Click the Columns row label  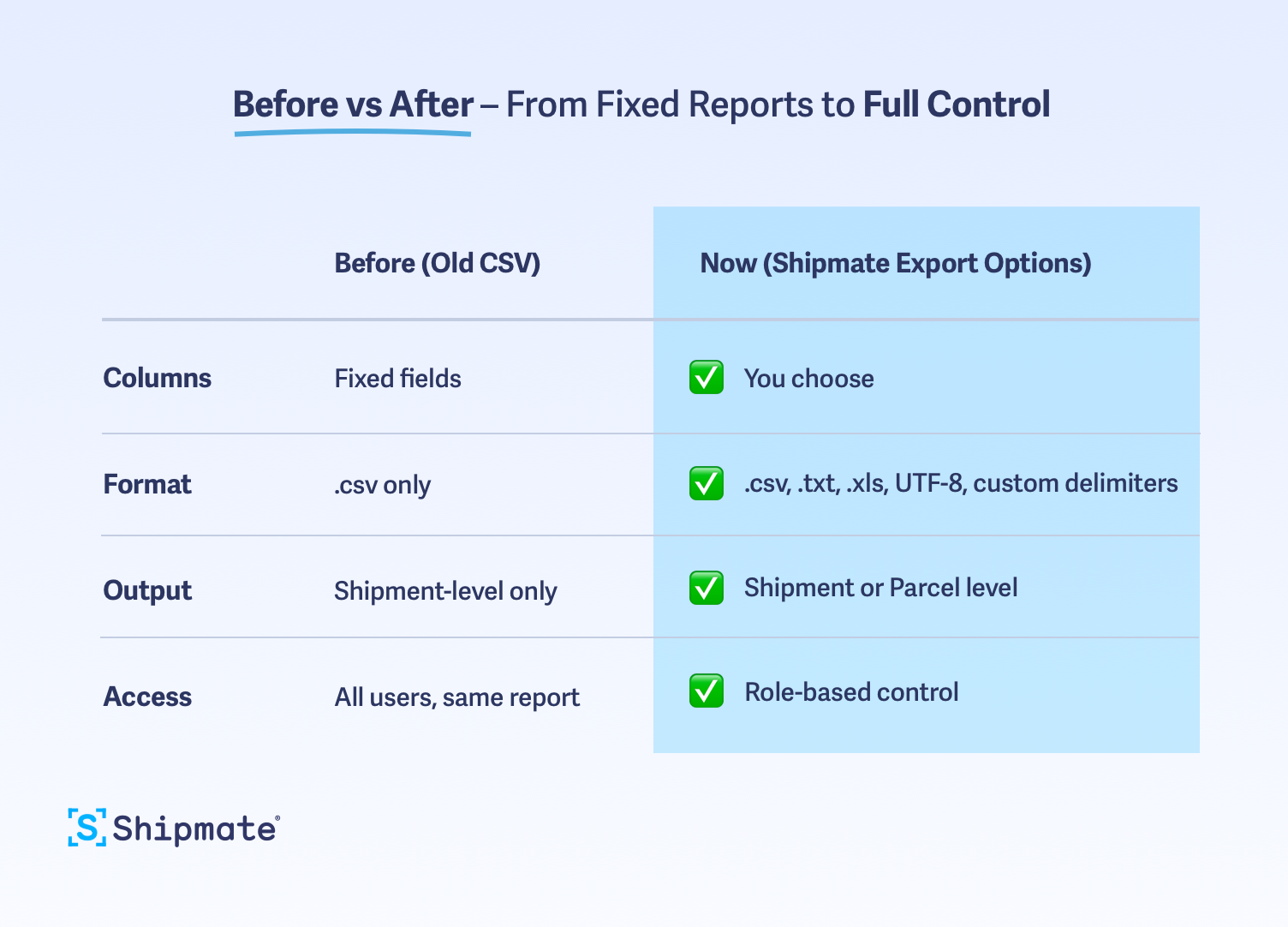click(157, 378)
